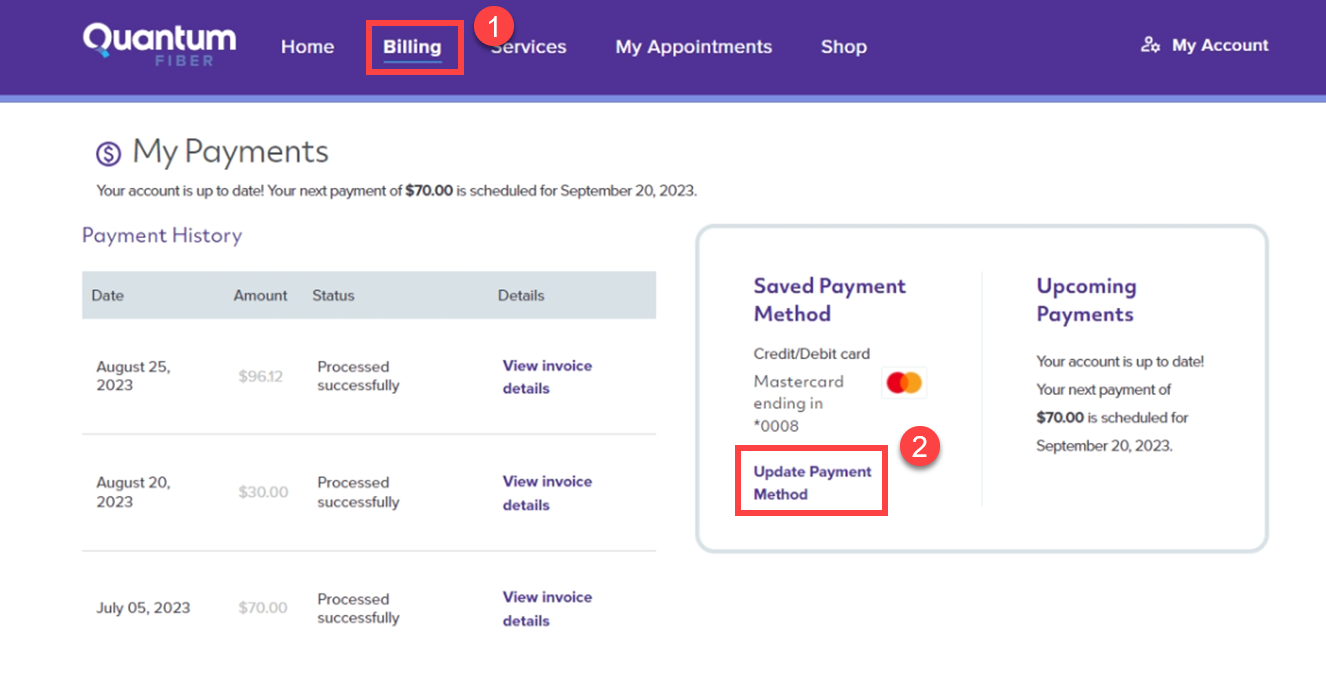Image resolution: width=1326 pixels, height=684 pixels.
Task: View invoice details for July 05, 2023
Action: click(x=547, y=608)
